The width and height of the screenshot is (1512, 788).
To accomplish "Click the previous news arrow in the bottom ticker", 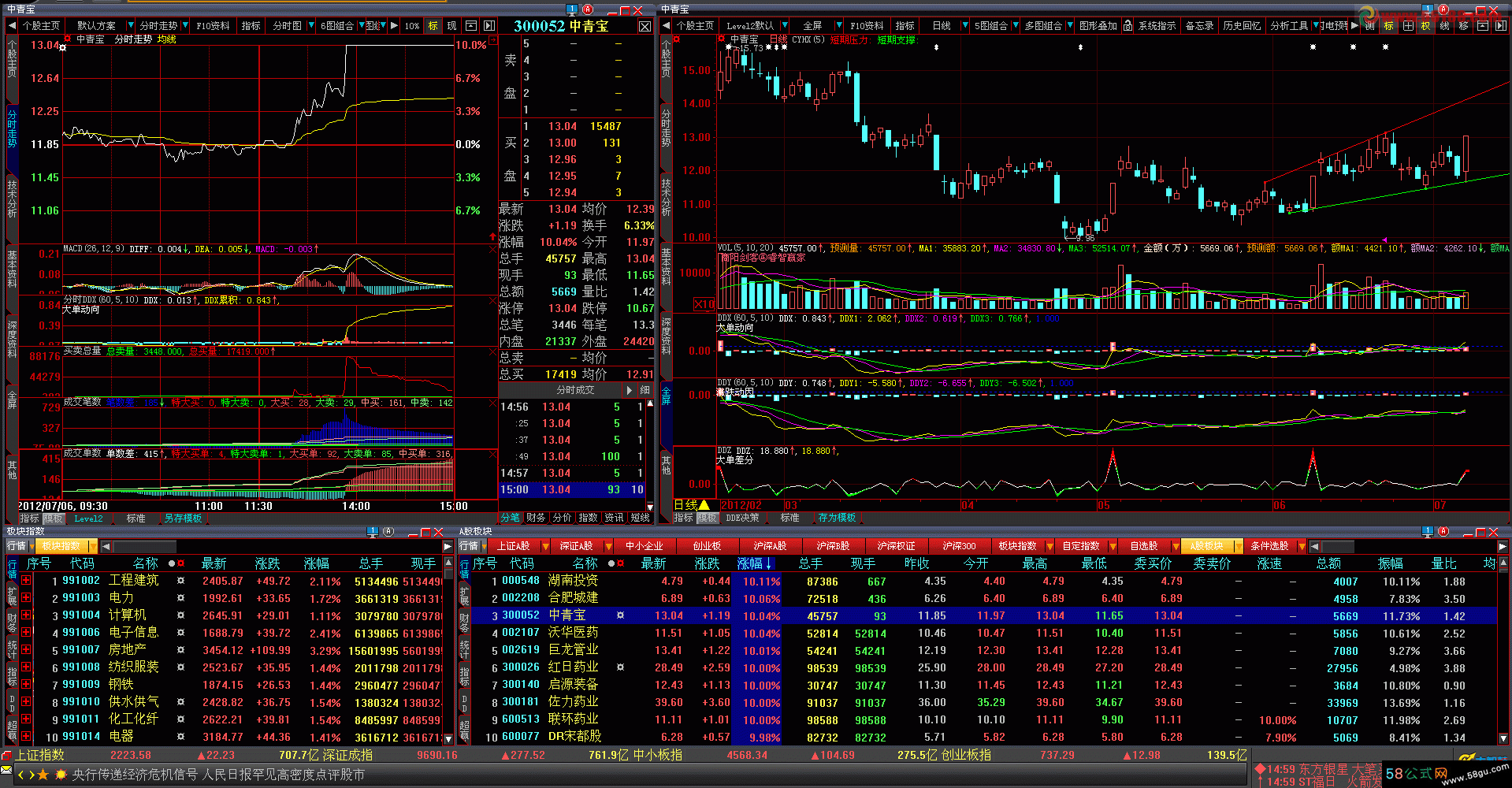I will click(21, 775).
